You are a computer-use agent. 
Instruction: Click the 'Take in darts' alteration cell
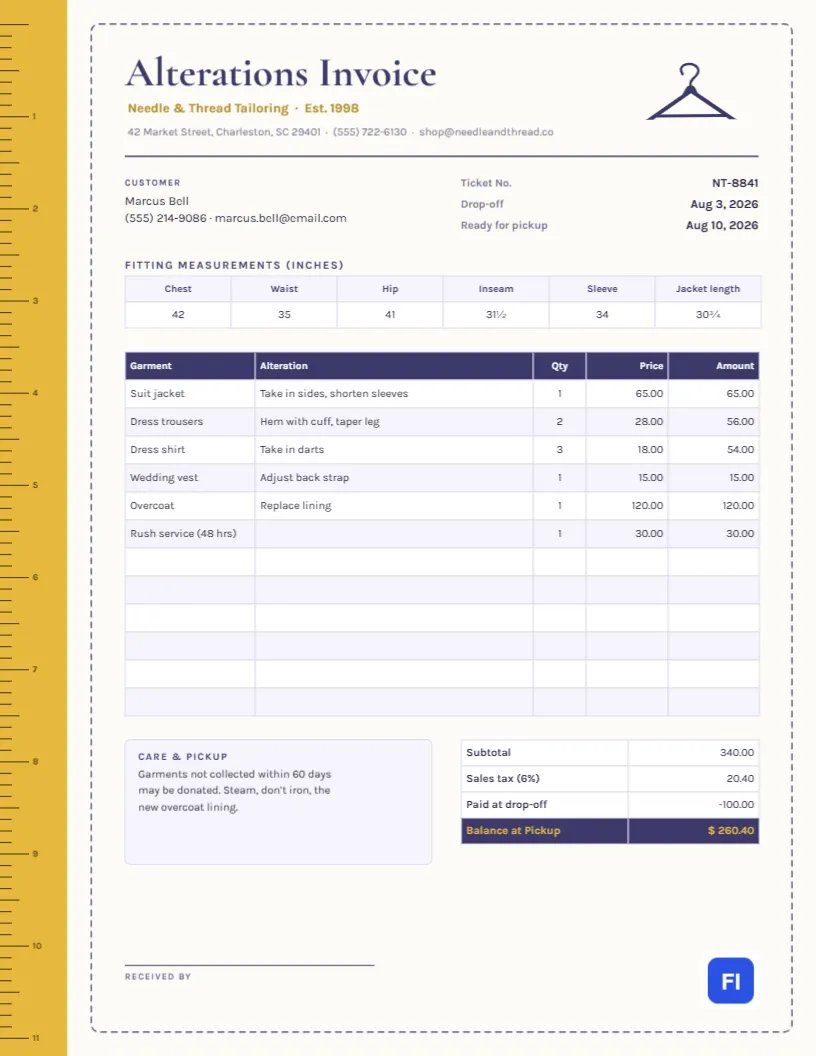pyautogui.click(x=394, y=449)
